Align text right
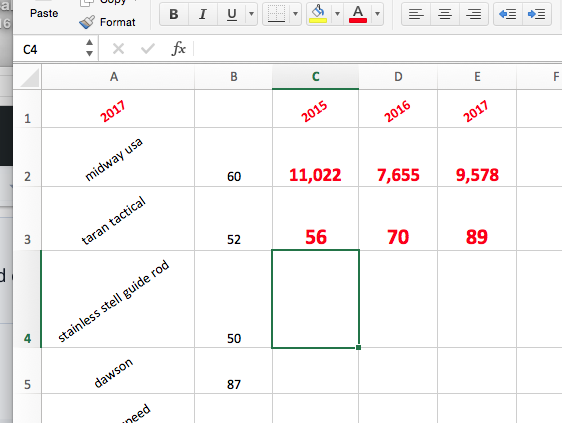 [473, 14]
